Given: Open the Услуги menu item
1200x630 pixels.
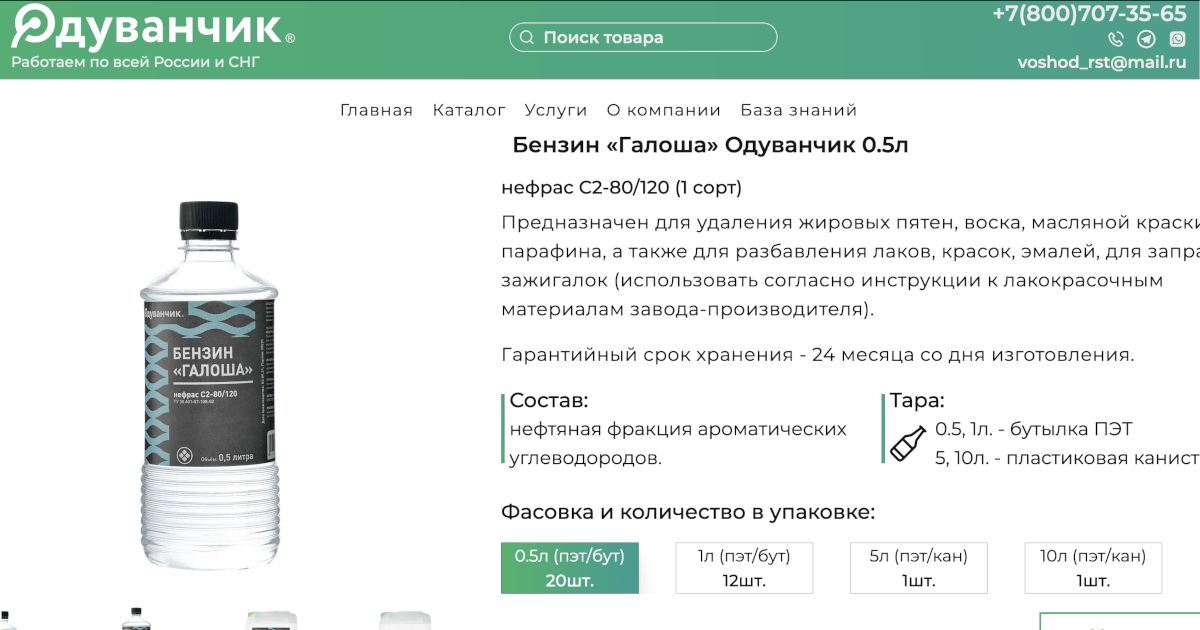Looking at the screenshot, I should click(556, 110).
